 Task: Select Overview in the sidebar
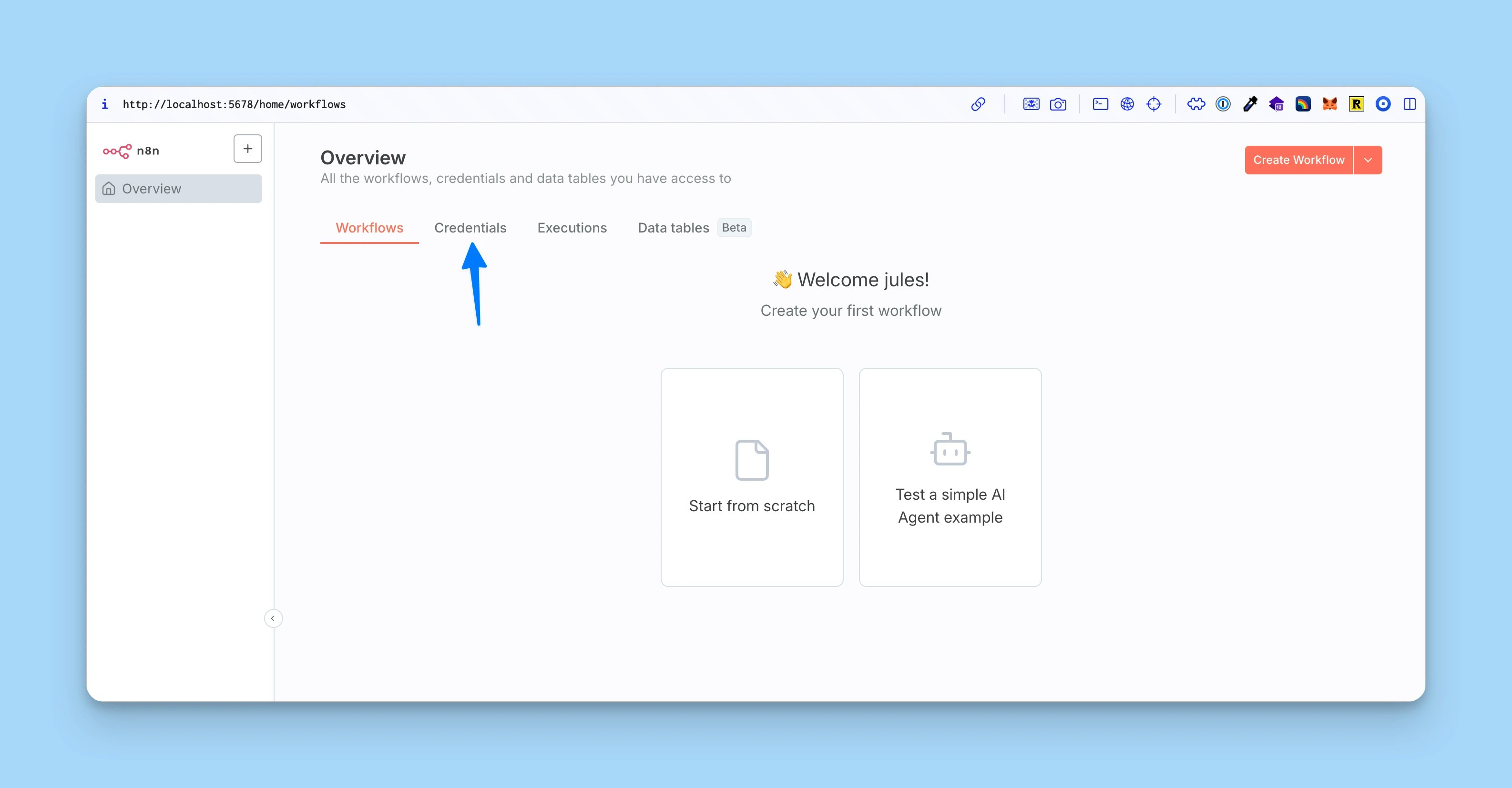click(x=178, y=189)
